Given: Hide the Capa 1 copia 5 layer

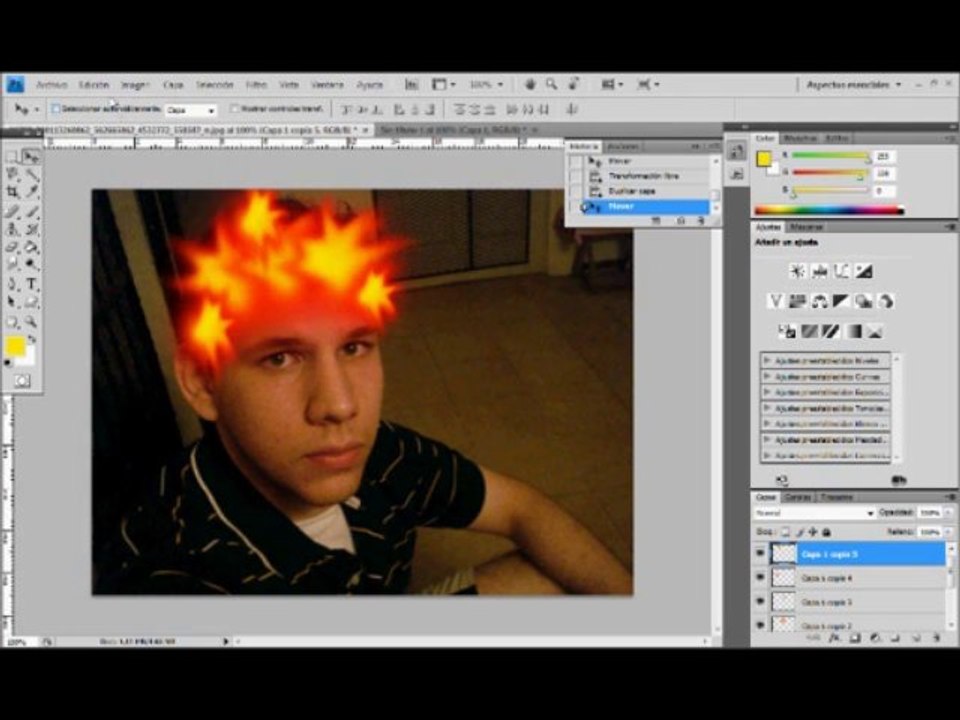Looking at the screenshot, I should [x=760, y=553].
